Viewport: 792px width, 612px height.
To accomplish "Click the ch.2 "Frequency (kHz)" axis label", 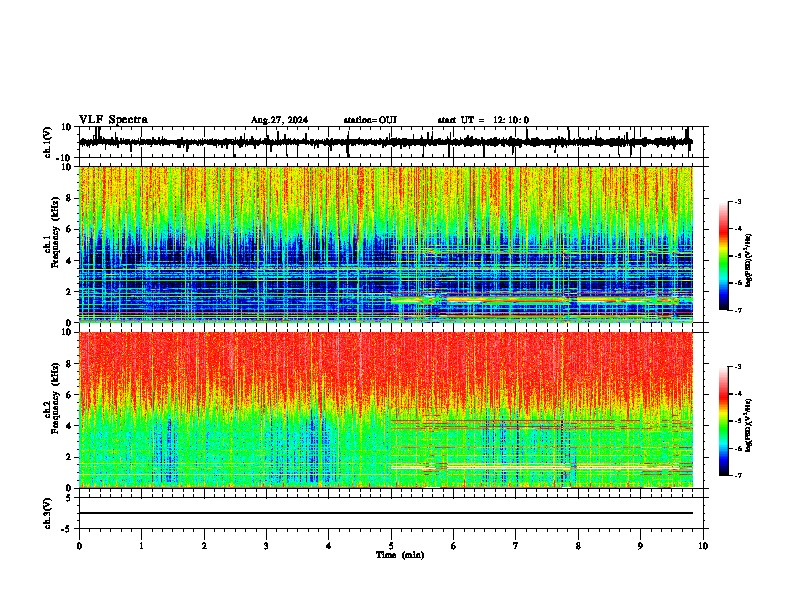I will click(55, 398).
